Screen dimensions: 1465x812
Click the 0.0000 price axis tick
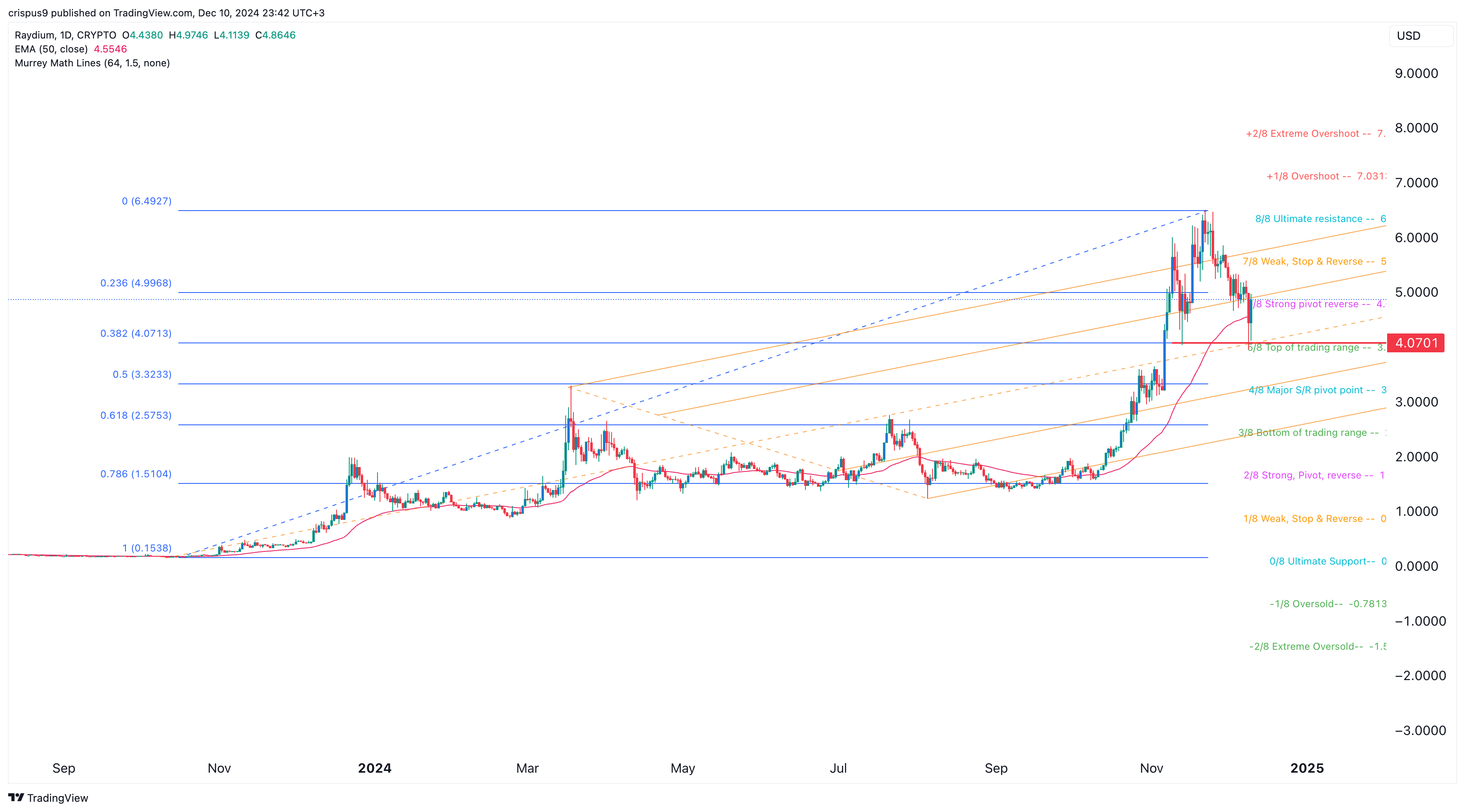coord(1416,566)
